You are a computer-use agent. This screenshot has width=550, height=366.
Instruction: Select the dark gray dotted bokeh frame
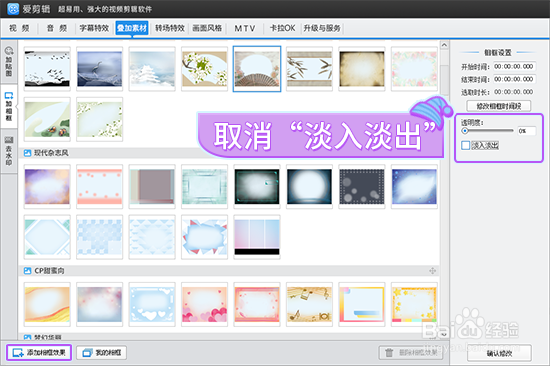[362, 187]
